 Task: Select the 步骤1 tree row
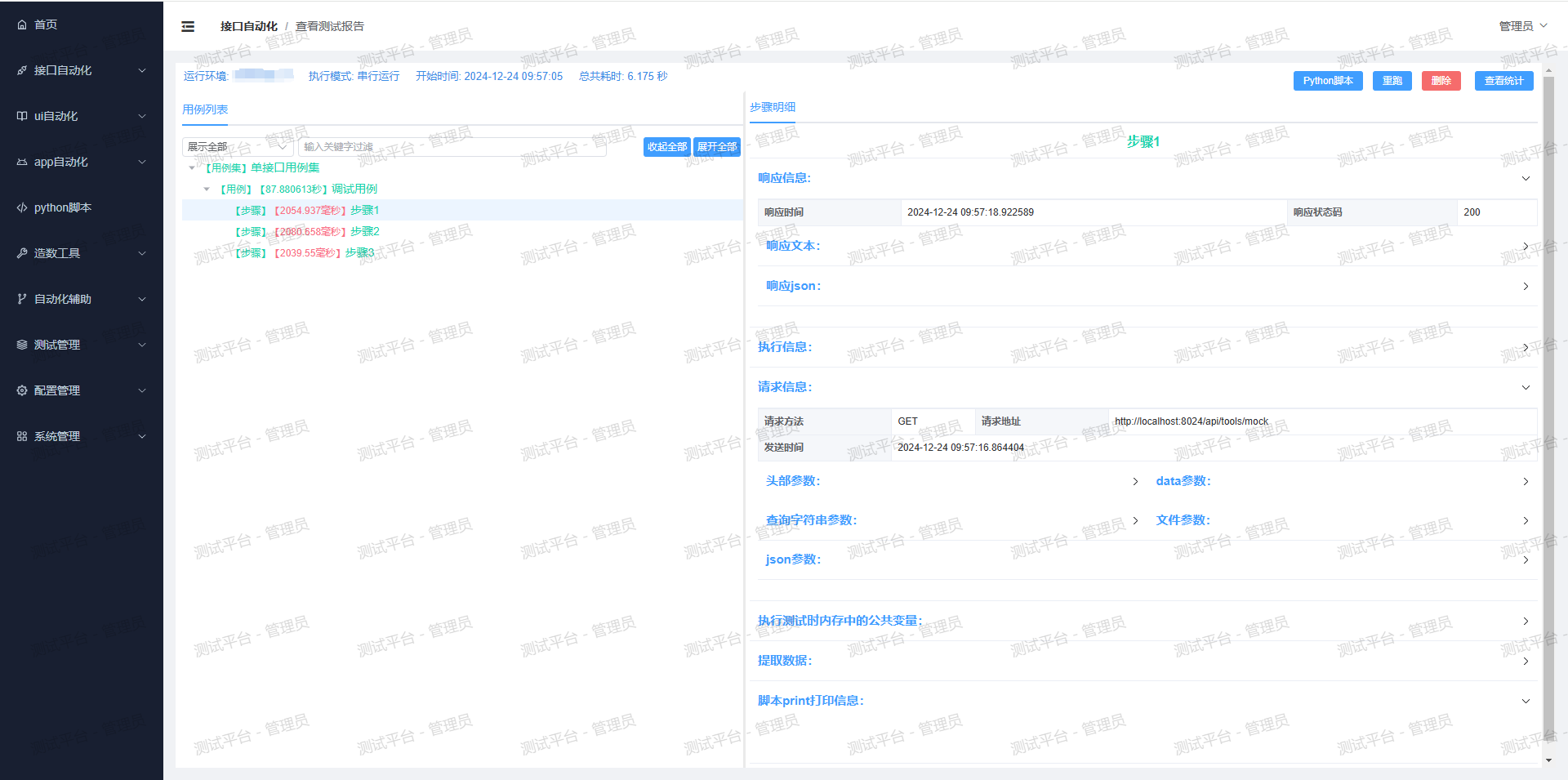462,211
